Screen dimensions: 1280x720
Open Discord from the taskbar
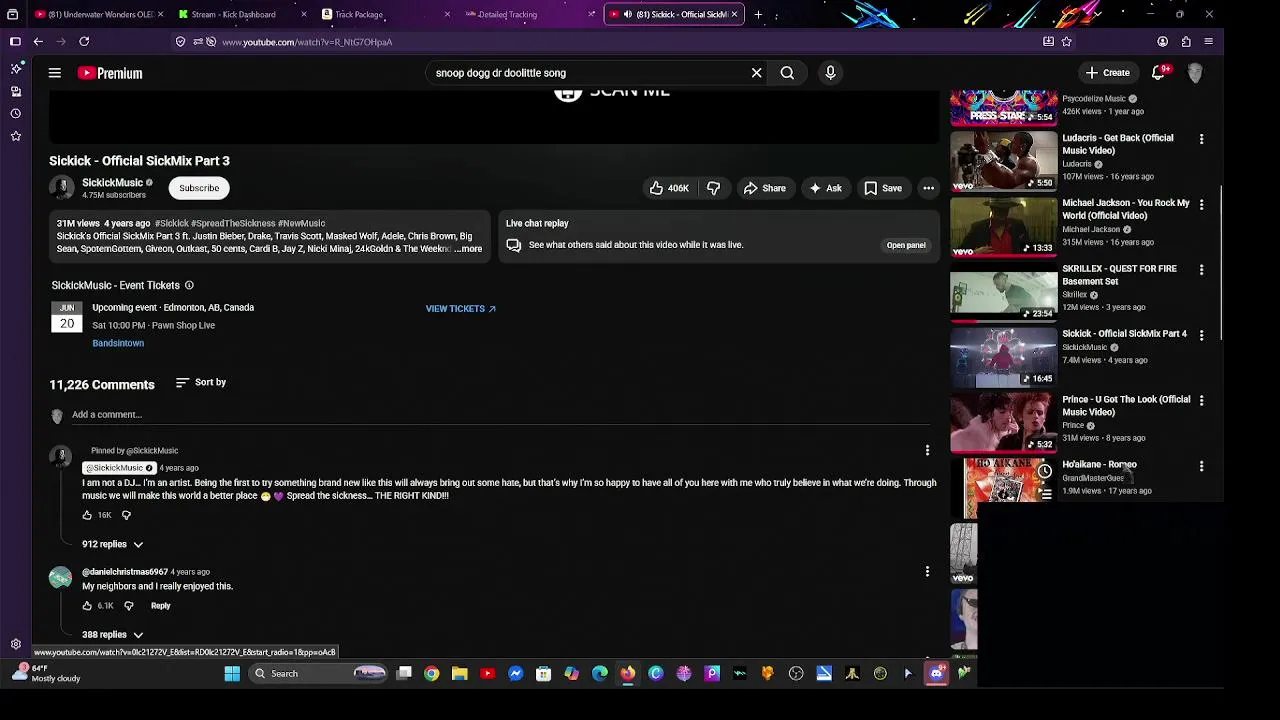tap(936, 673)
